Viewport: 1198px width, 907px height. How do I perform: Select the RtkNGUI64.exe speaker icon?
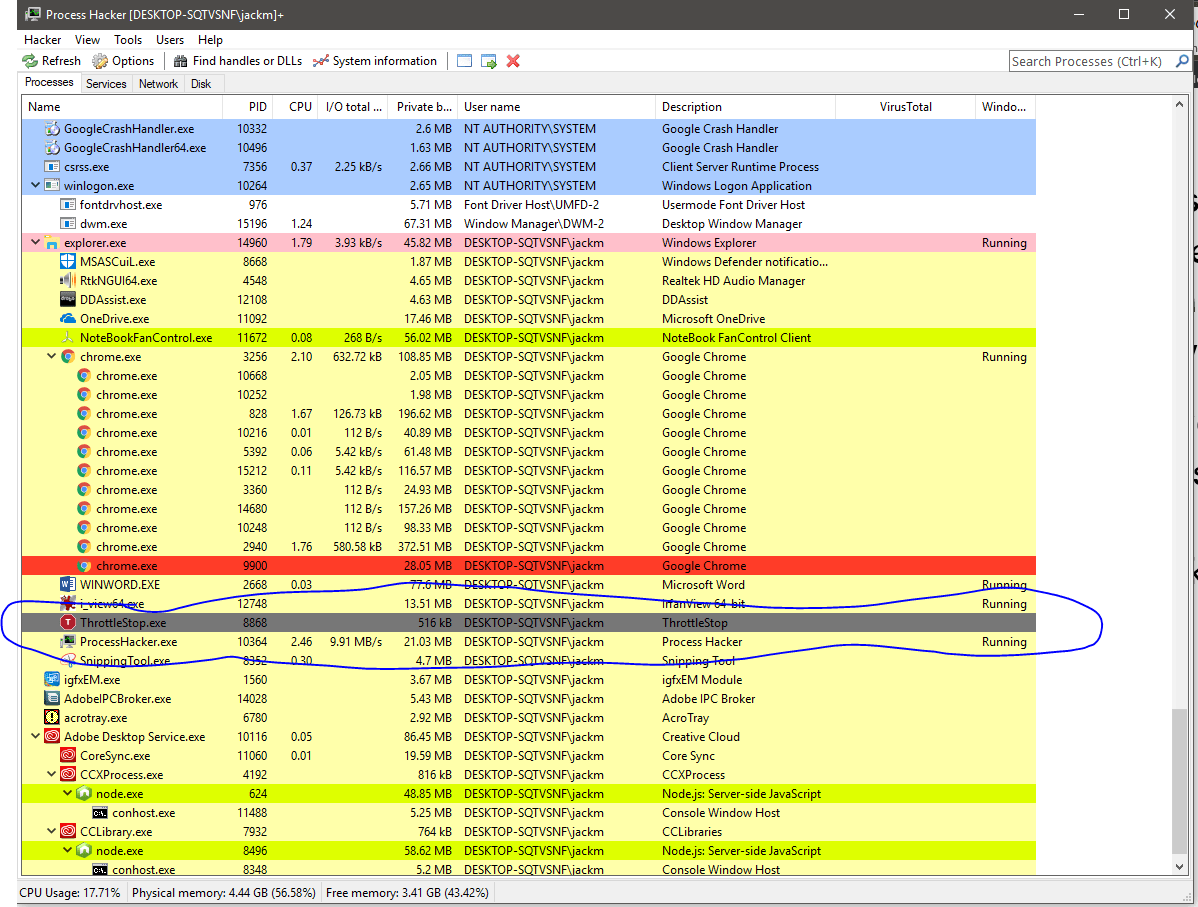pos(68,280)
